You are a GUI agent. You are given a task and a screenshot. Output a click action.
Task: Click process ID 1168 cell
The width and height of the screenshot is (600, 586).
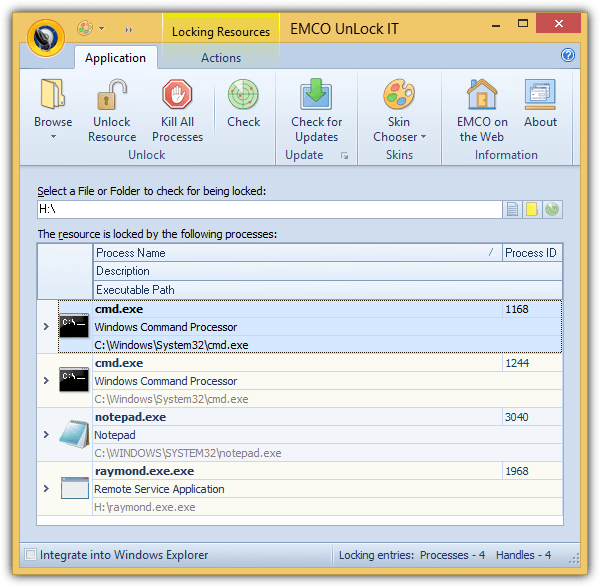532,309
